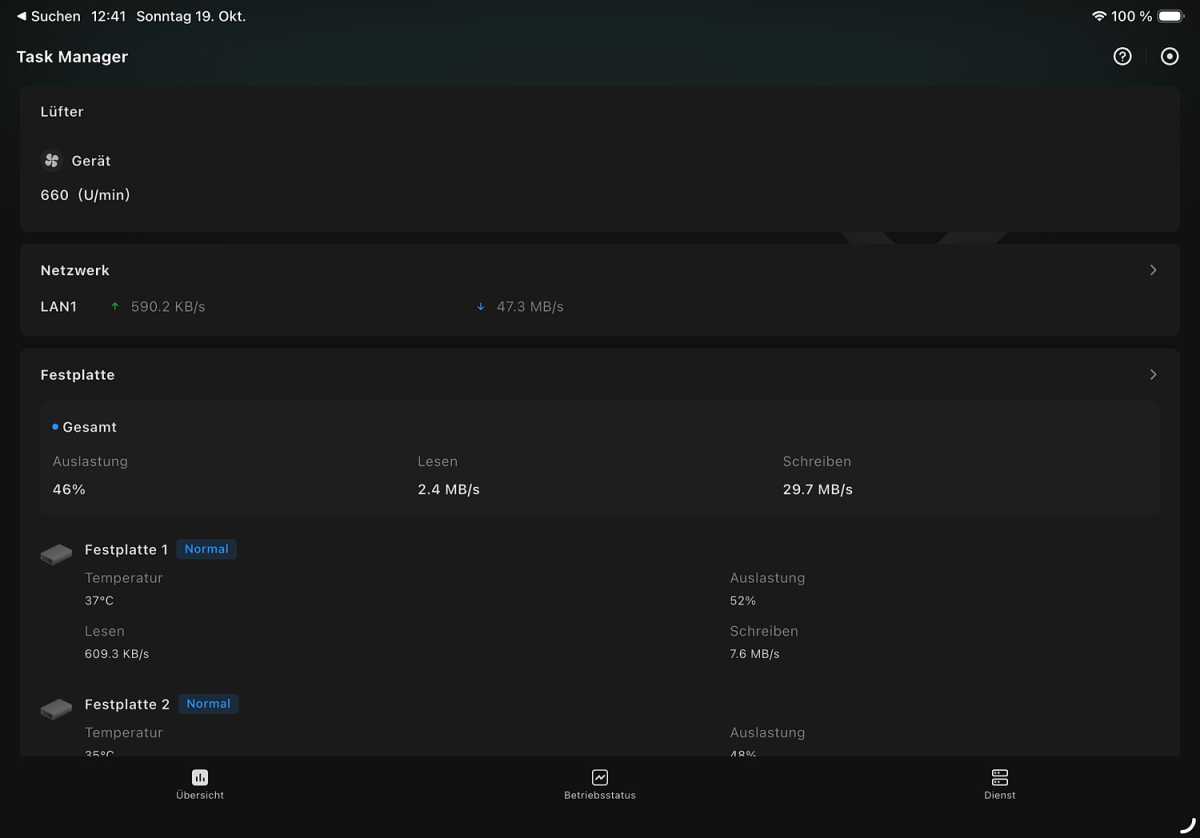Viewport: 1200px width, 838px height.
Task: Switch to the Betriebsstatus tab
Action: (600, 784)
